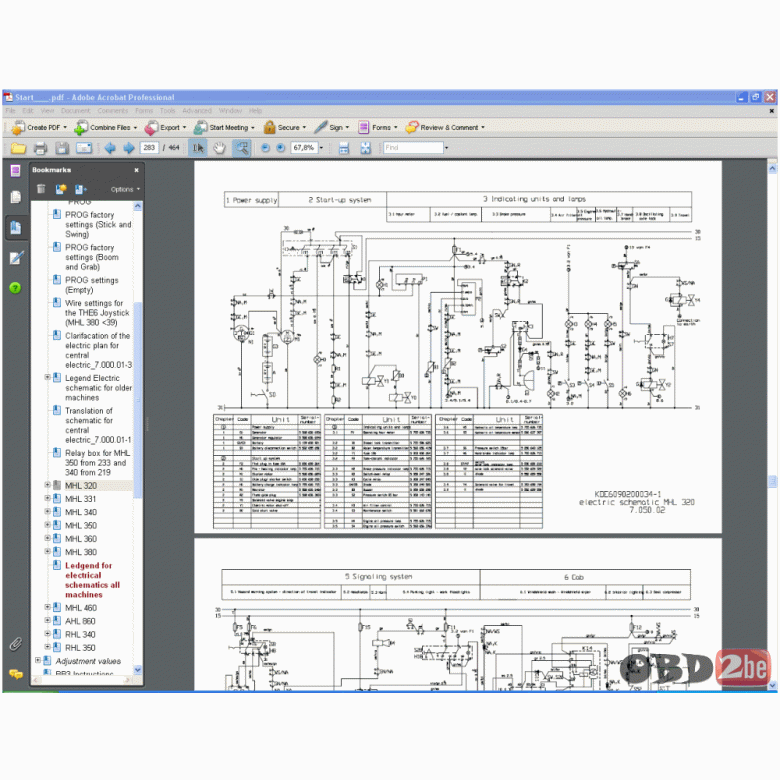The height and width of the screenshot is (780, 780).
Task: Click the Open folder icon
Action: pos(18,148)
